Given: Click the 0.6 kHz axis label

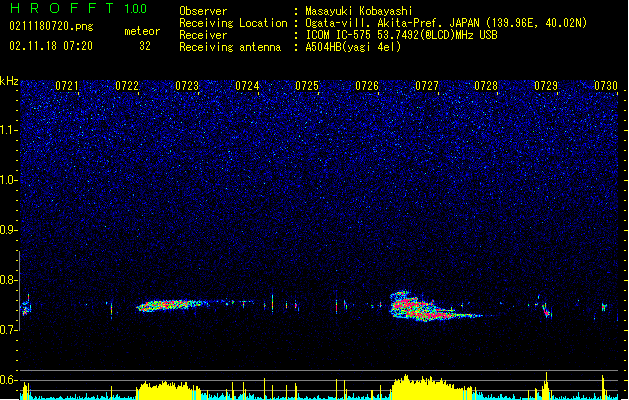Looking at the screenshot, I should (9, 380).
